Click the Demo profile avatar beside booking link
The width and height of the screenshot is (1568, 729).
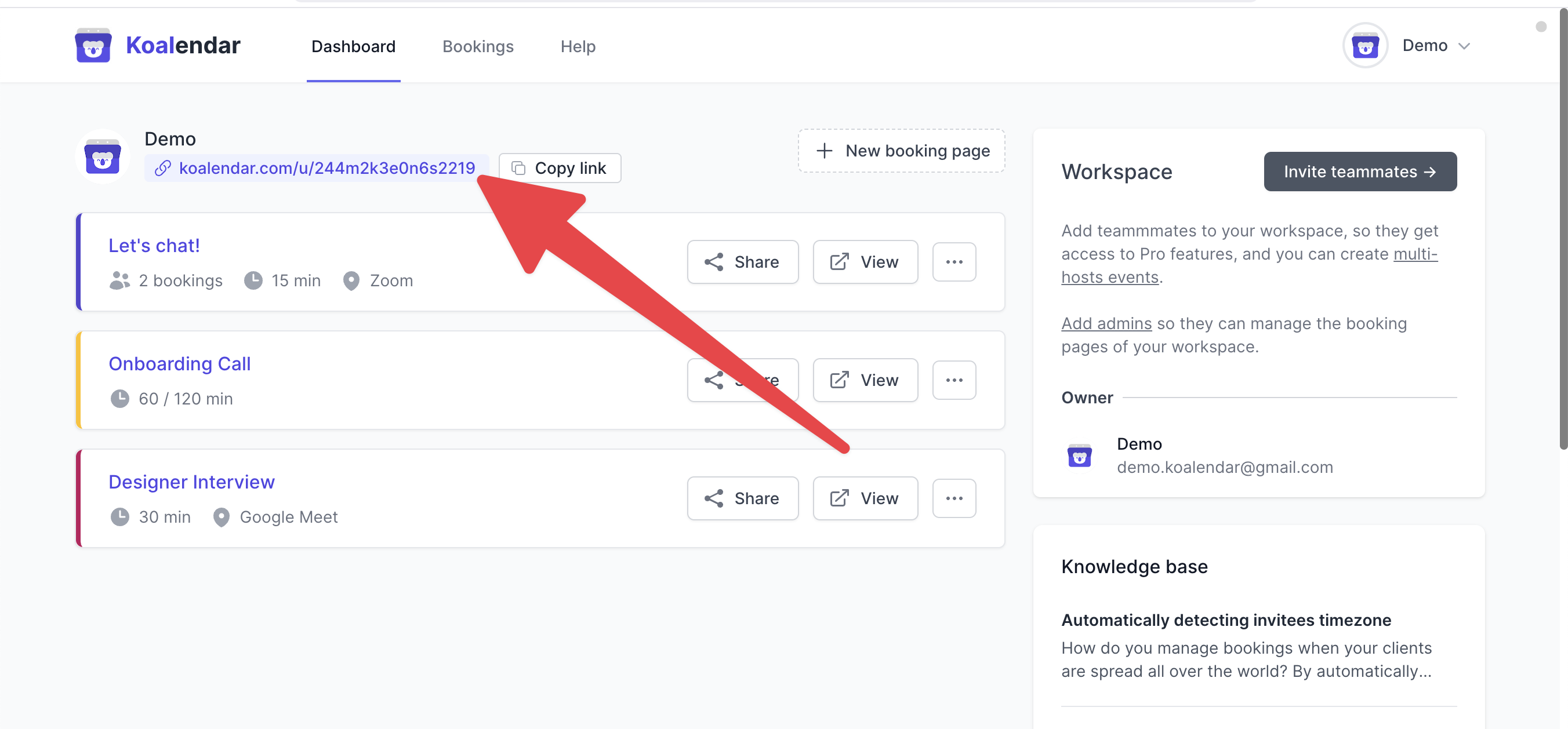[102, 156]
